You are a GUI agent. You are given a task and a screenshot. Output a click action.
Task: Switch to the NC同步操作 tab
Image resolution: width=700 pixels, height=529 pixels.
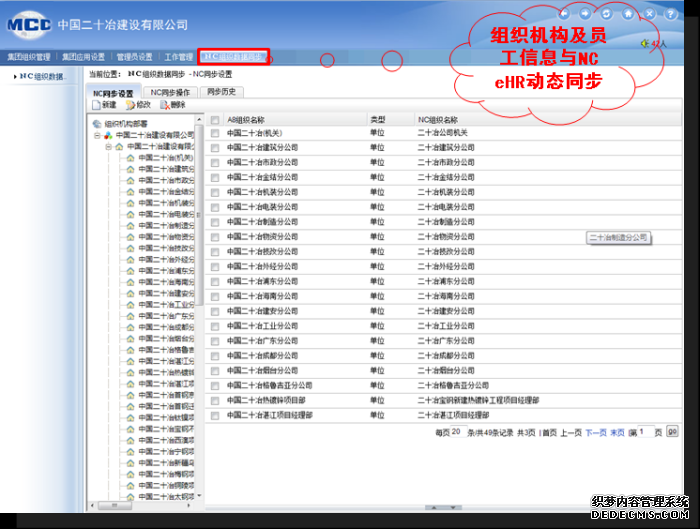point(170,92)
